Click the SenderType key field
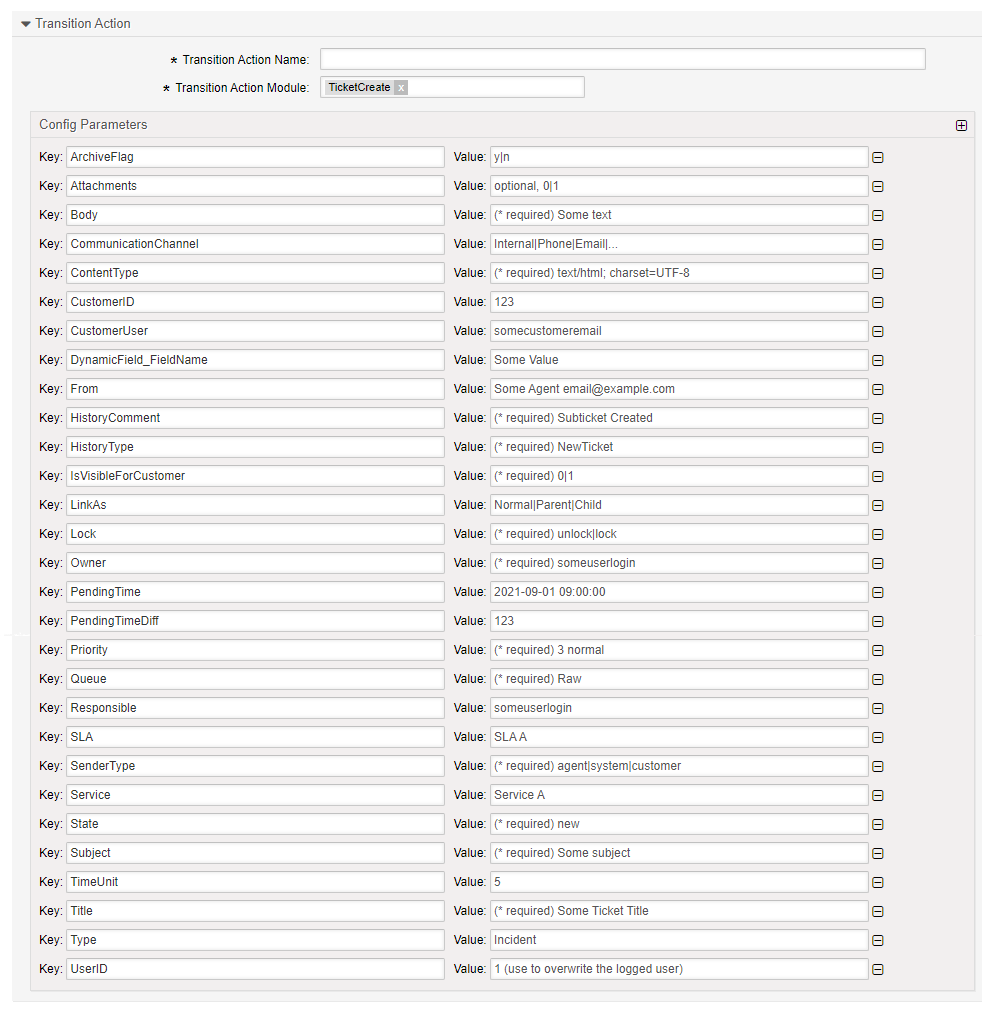 (x=255, y=766)
